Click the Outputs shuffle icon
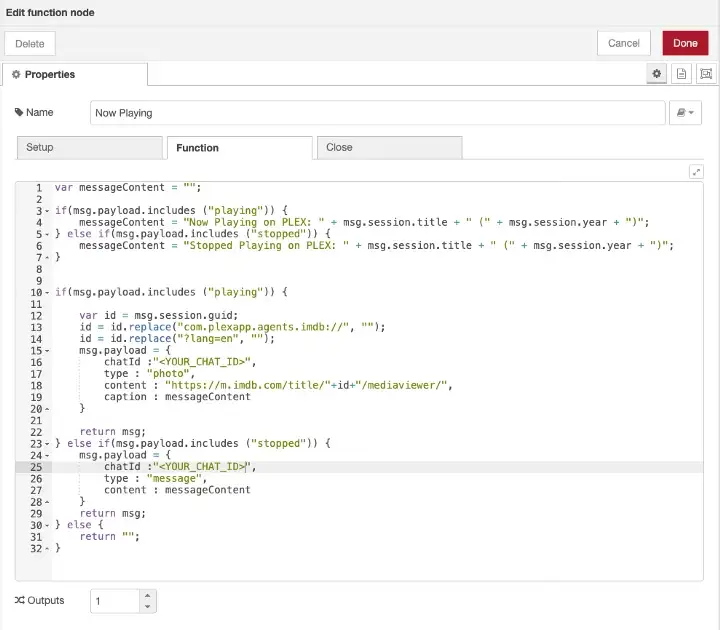Screen dimensions: 720x630 tap(19, 600)
